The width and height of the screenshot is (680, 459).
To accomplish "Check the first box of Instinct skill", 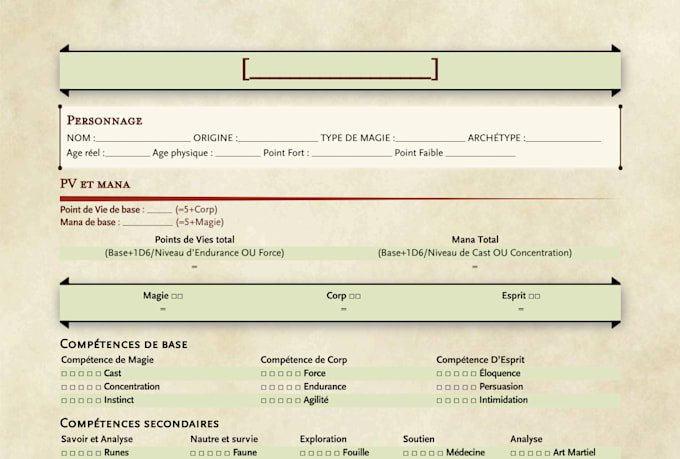I will click(64, 400).
